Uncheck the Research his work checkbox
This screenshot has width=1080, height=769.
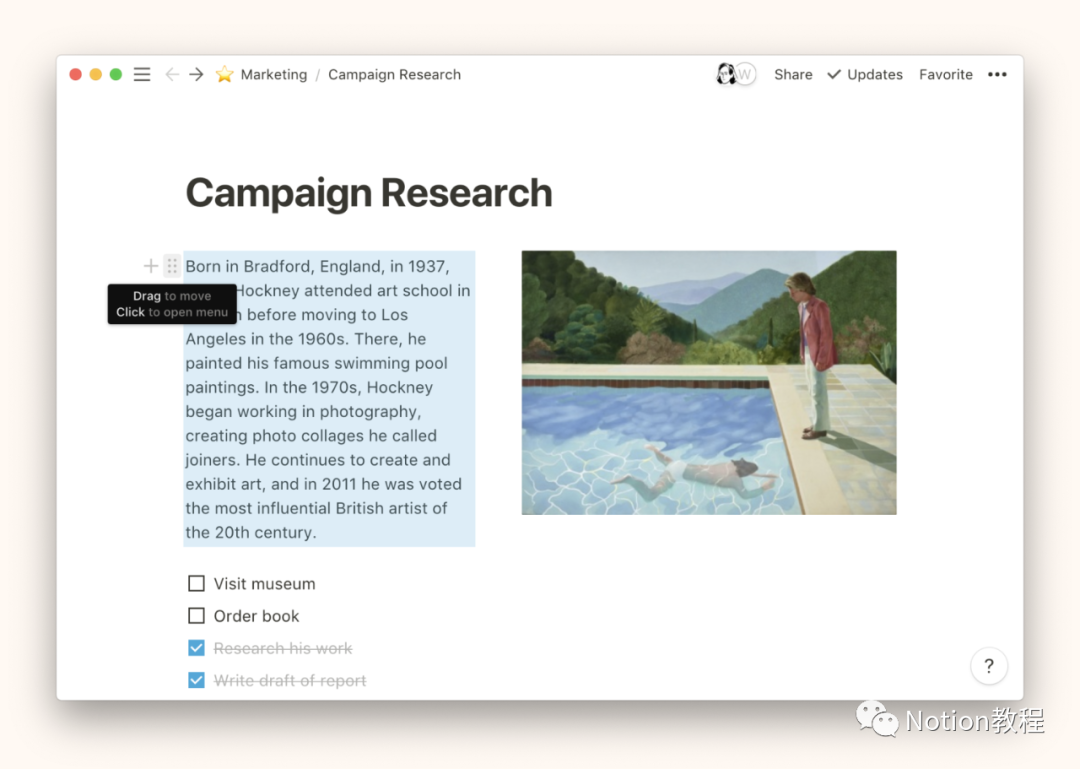point(196,648)
